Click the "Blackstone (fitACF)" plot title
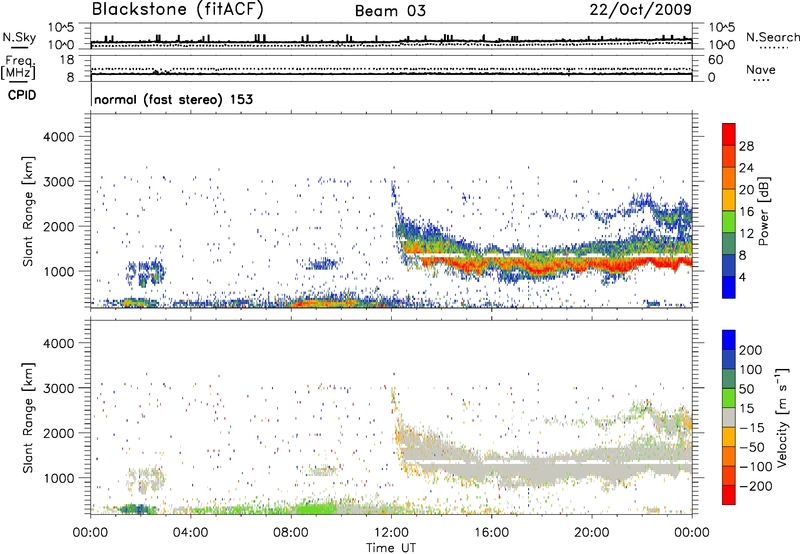This screenshot has width=800, height=554. click(178, 9)
